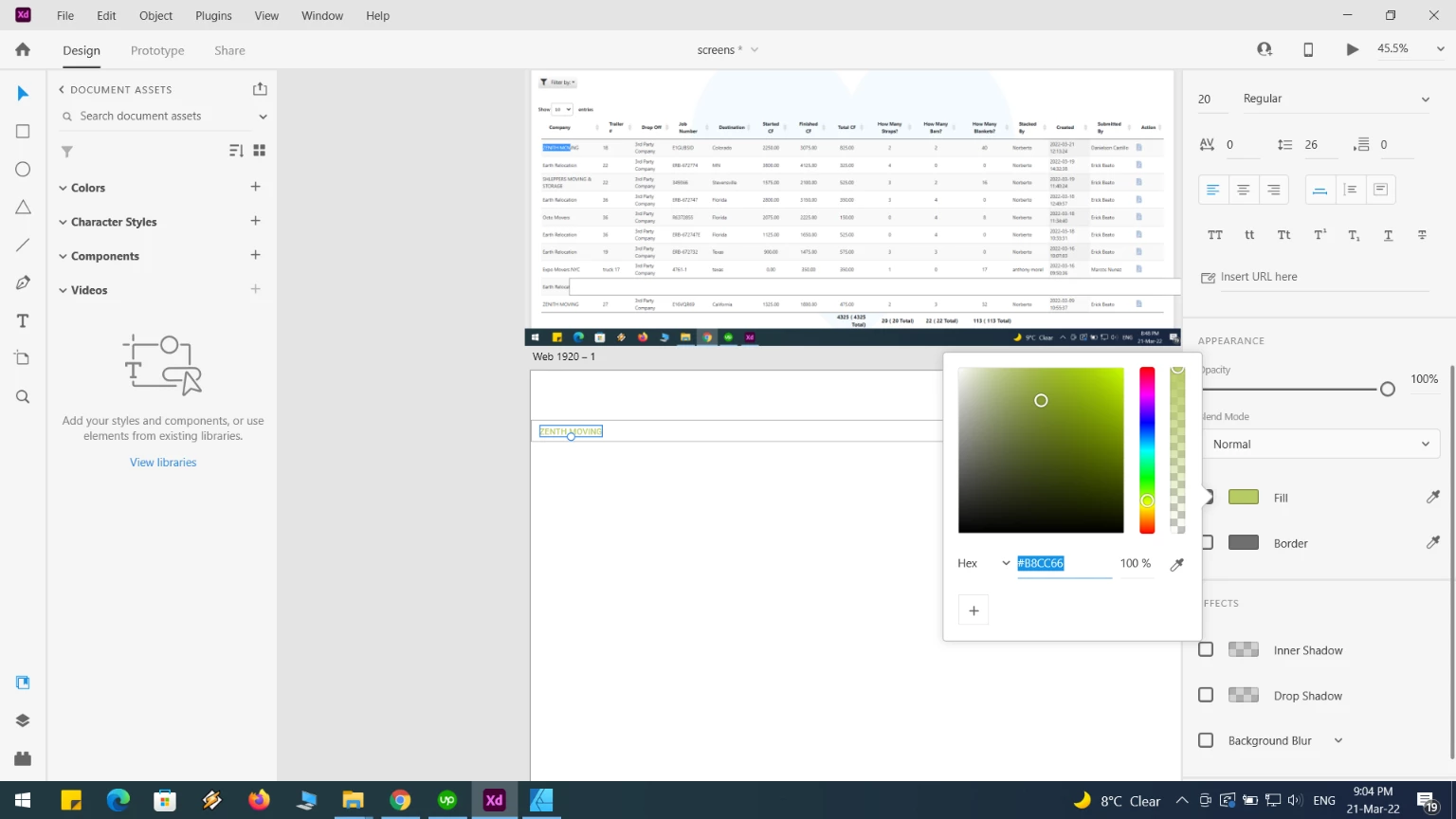Open the Object menu
Image resolution: width=1456 pixels, height=819 pixels.
[x=156, y=15]
